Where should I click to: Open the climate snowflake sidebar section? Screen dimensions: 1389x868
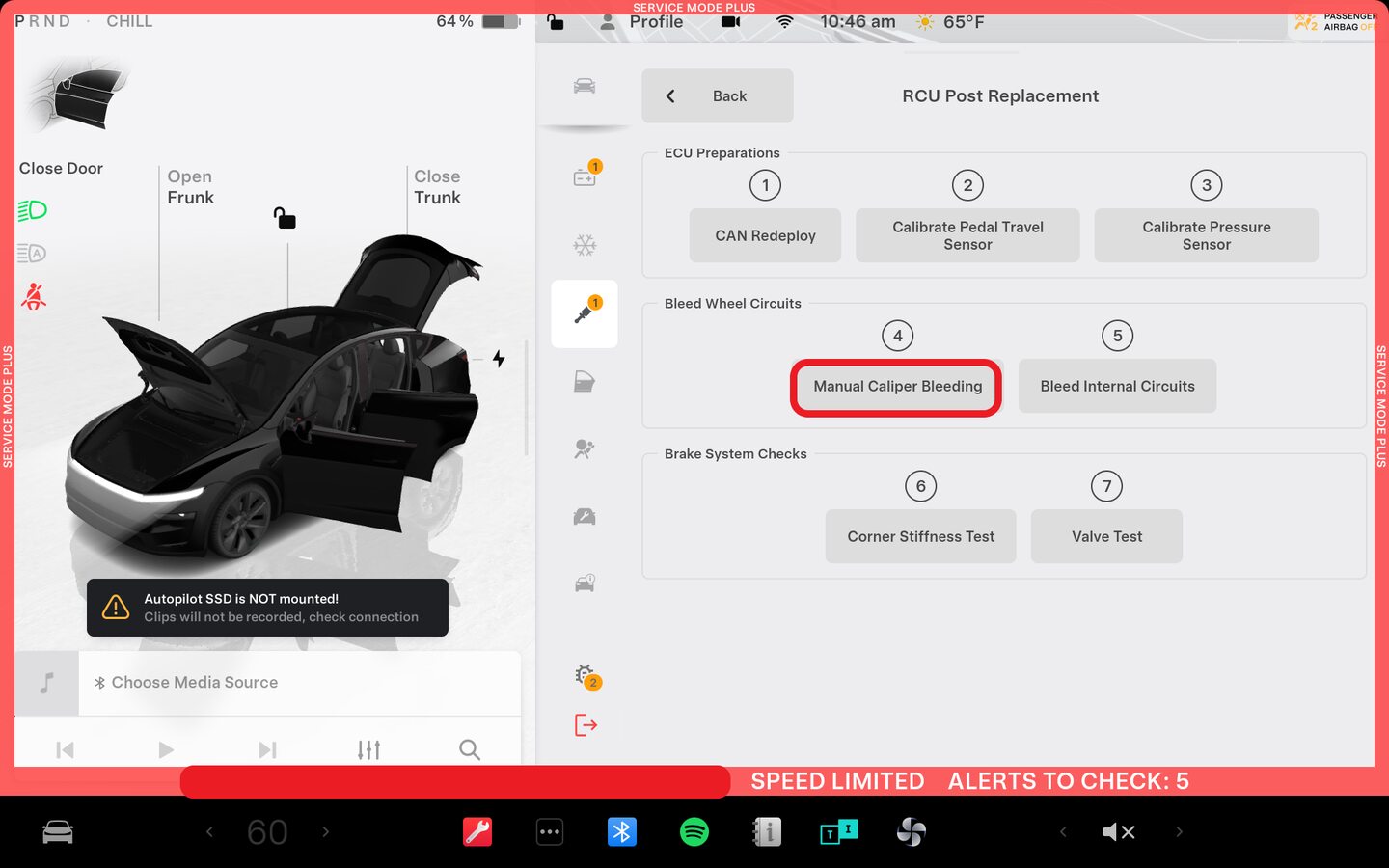[x=585, y=246]
